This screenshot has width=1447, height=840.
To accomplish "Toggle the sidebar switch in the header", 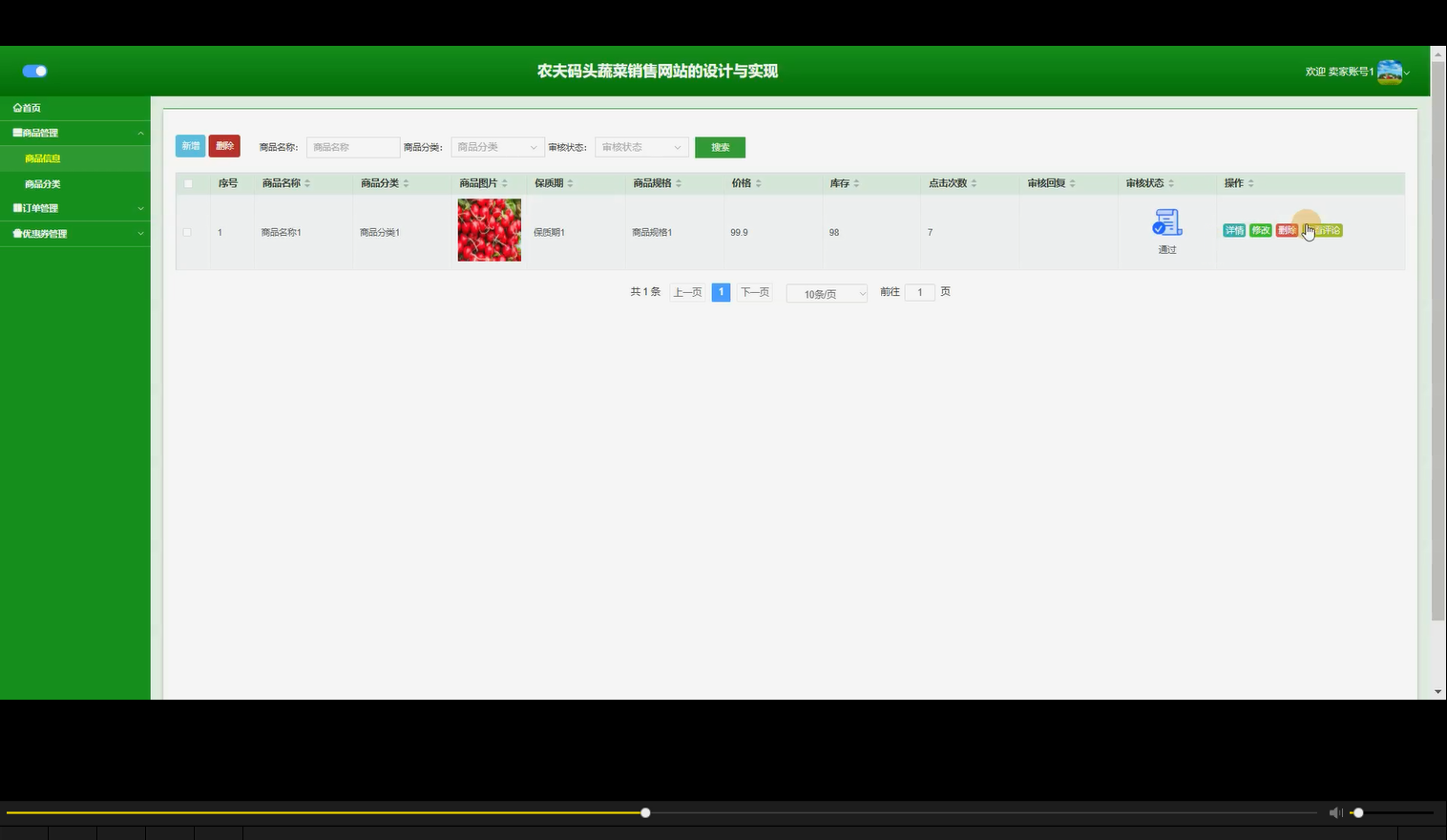I will click(34, 72).
